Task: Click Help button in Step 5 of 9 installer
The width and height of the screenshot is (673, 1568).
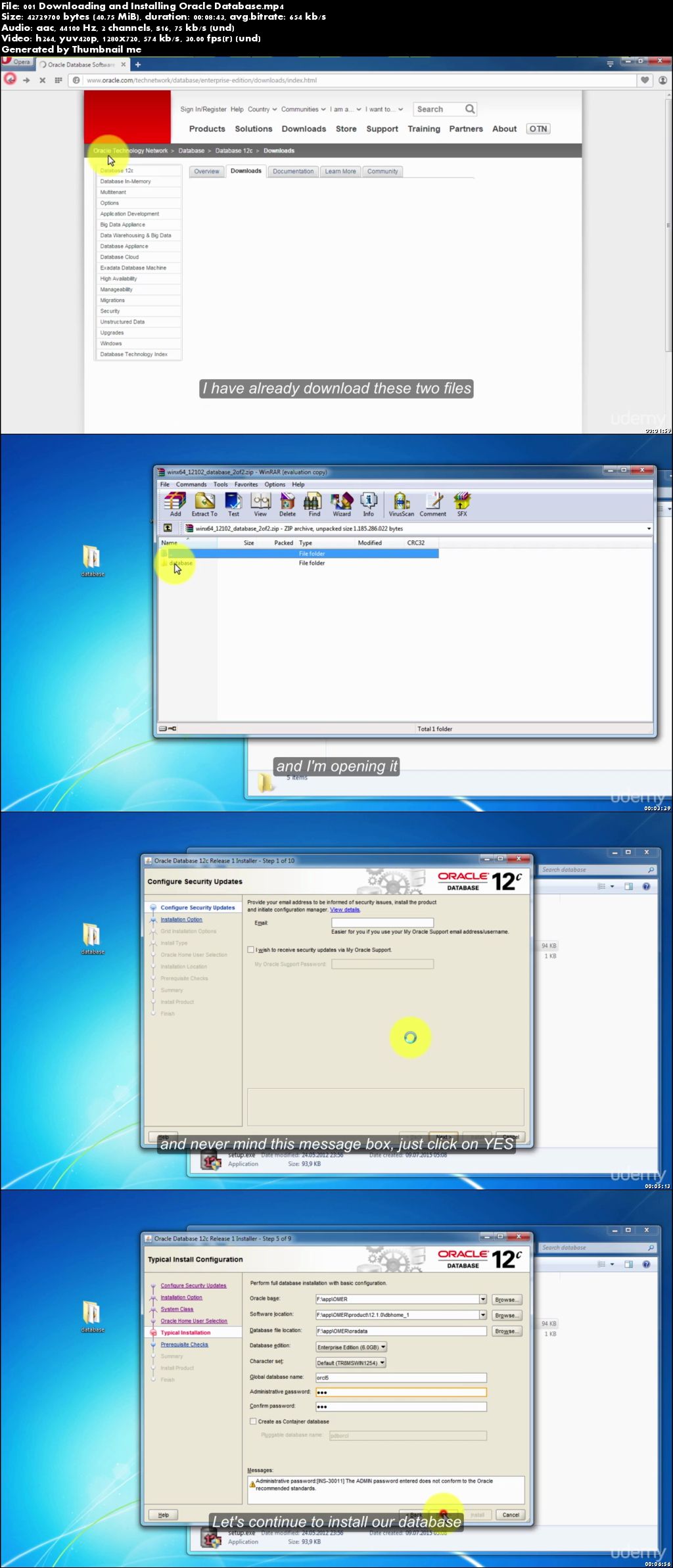Action: [163, 1515]
